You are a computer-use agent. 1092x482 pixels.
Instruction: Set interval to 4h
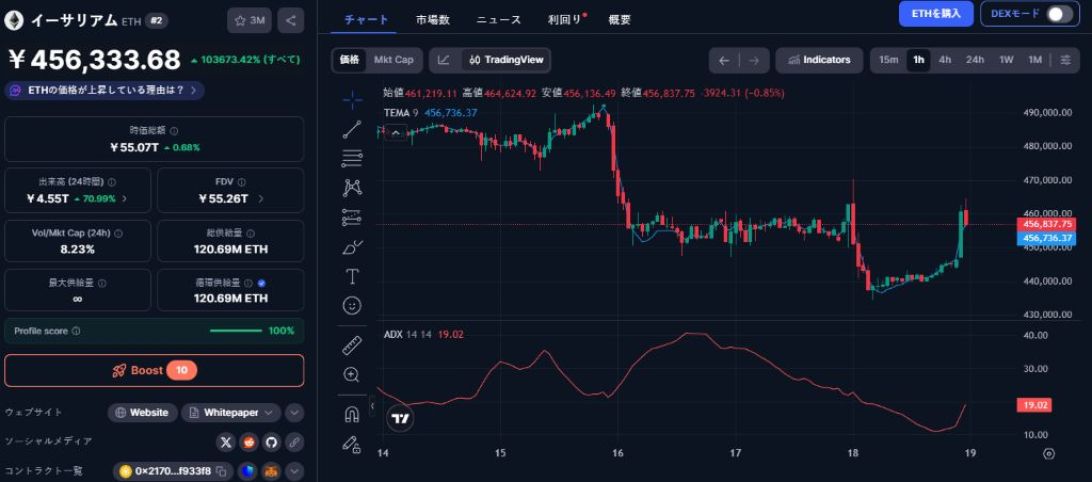[x=945, y=60]
